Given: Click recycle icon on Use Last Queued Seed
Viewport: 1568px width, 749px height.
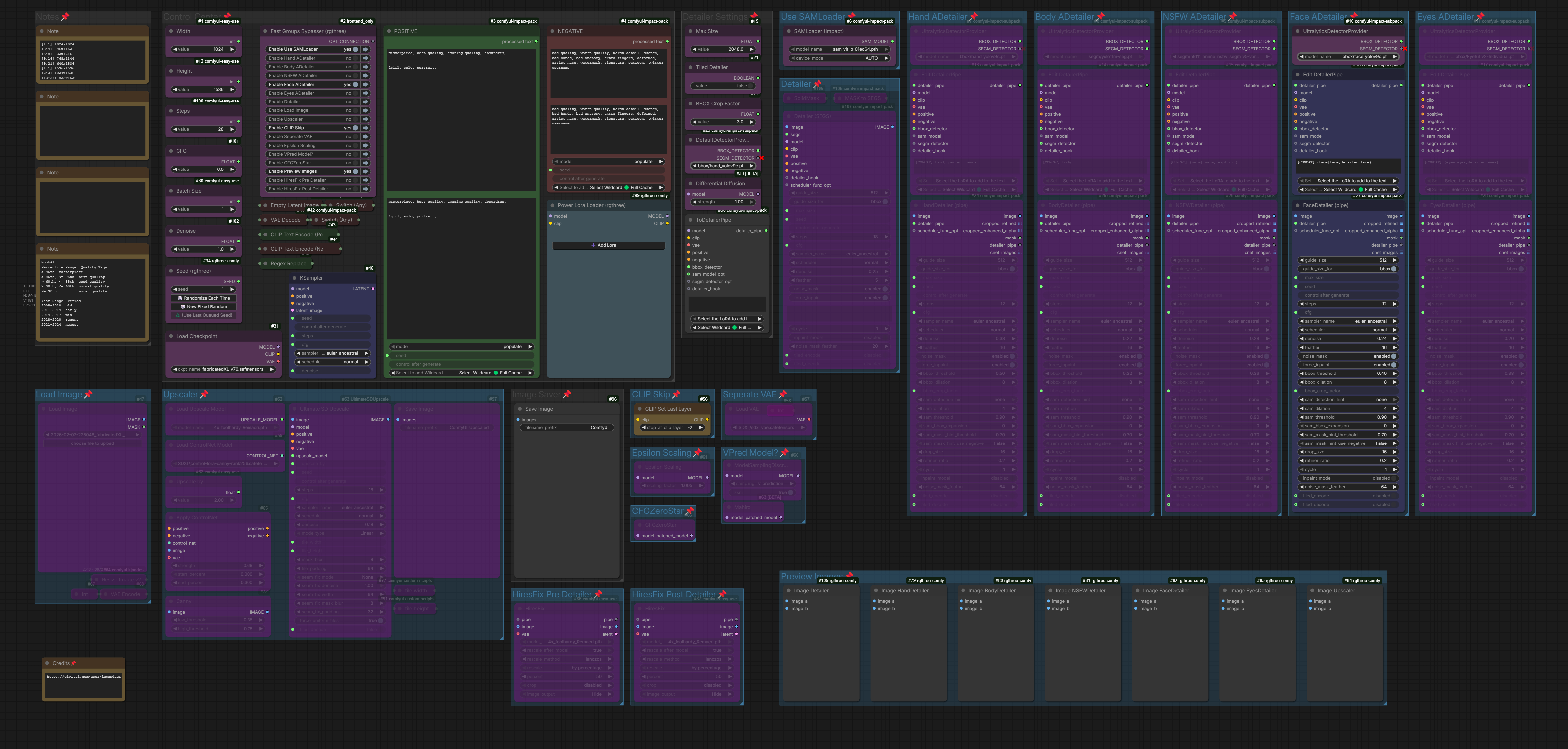Looking at the screenshot, I should coord(178,315).
